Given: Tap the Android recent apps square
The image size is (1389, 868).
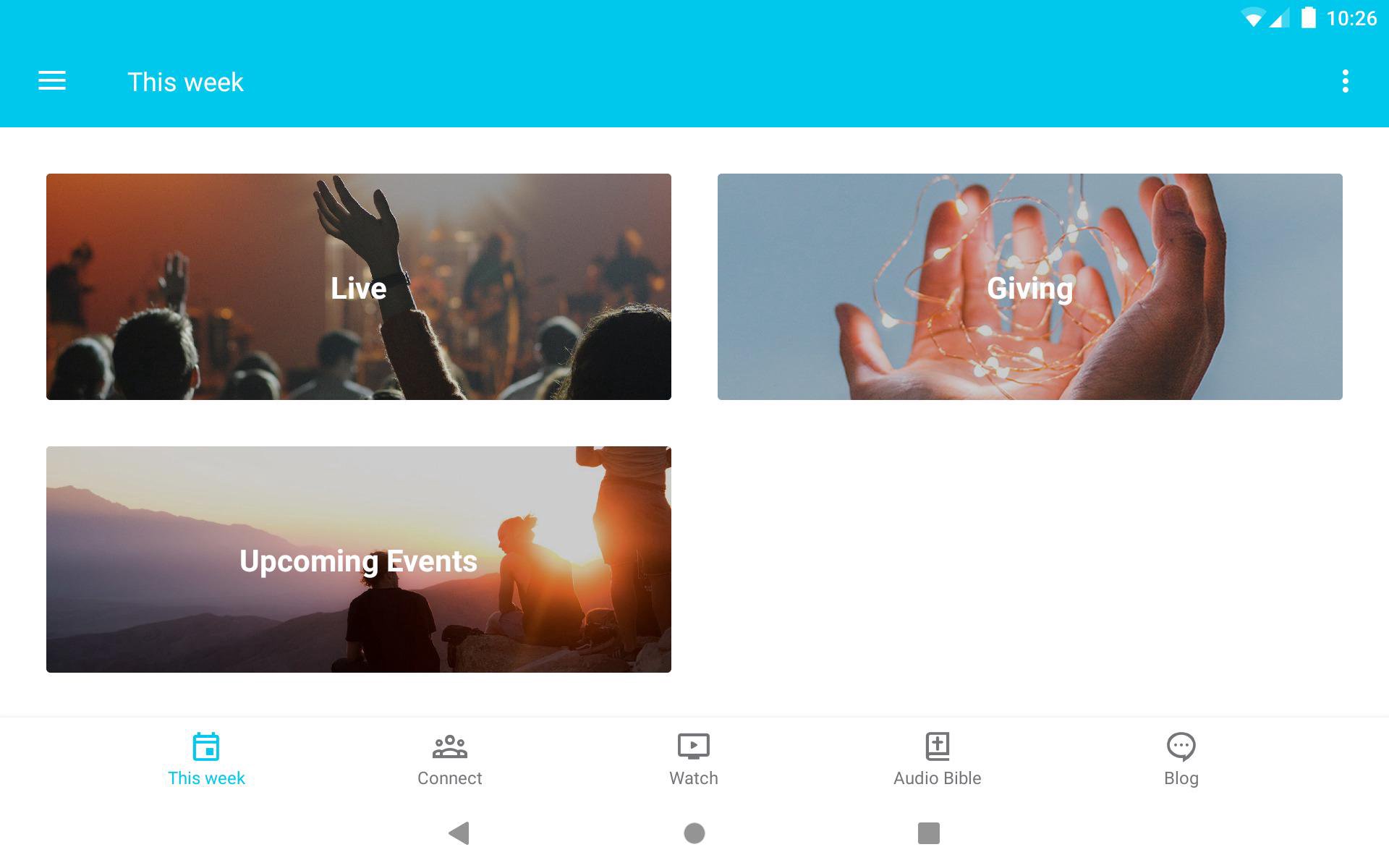Looking at the screenshot, I should 929,833.
